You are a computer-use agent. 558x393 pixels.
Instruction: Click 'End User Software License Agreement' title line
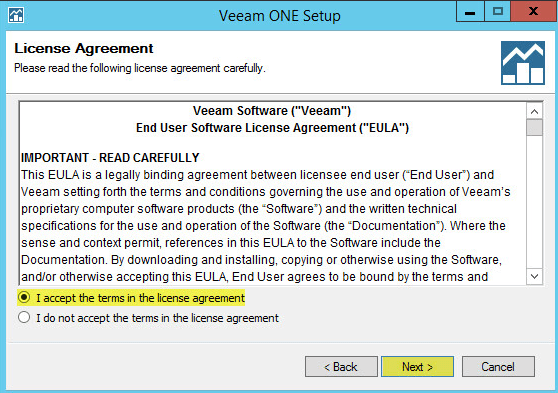click(272, 128)
